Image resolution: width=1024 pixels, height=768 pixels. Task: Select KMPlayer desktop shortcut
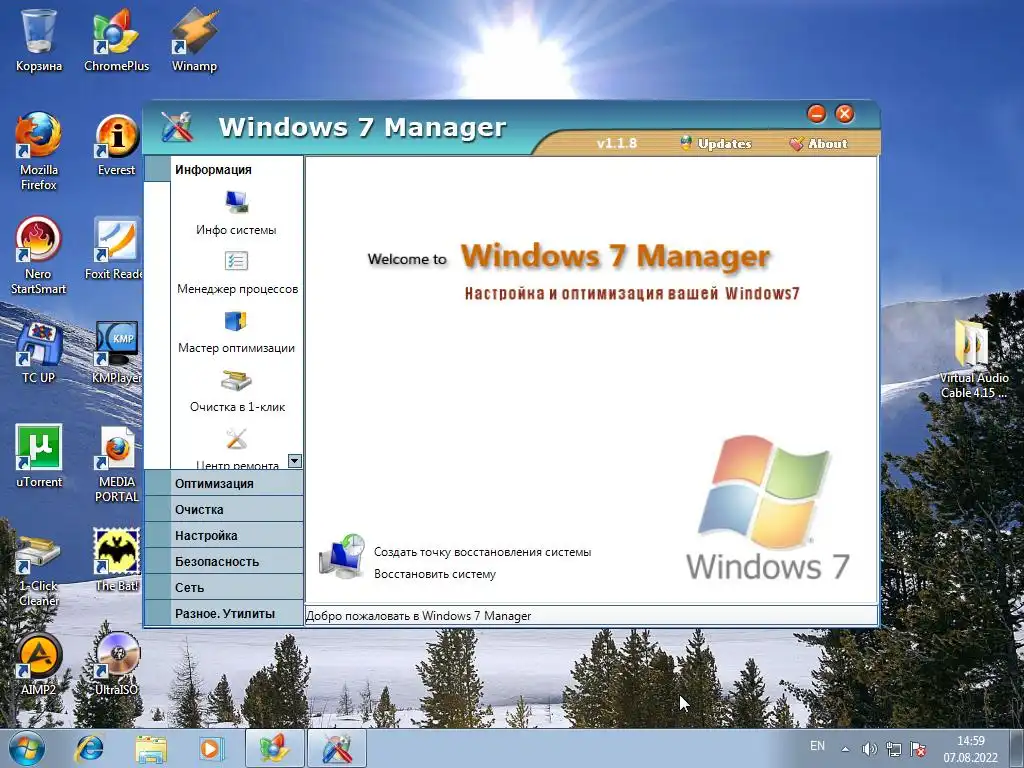[x=116, y=353]
